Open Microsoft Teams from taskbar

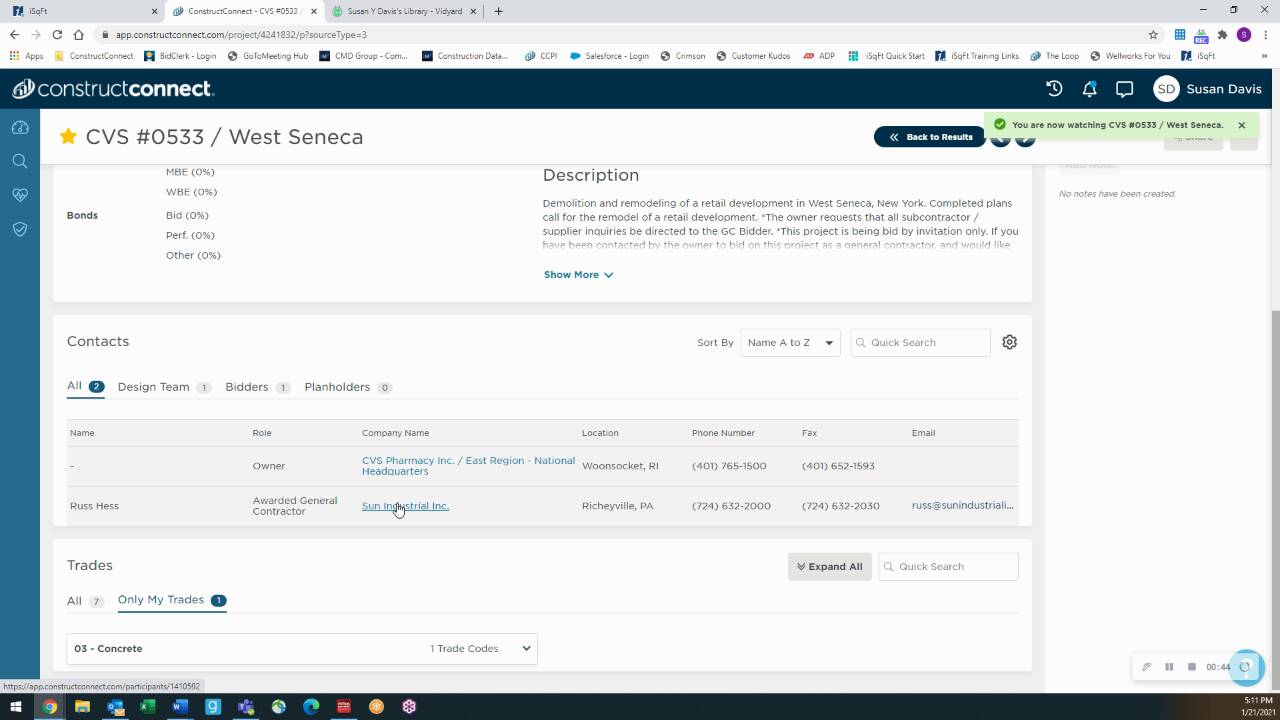click(x=246, y=706)
